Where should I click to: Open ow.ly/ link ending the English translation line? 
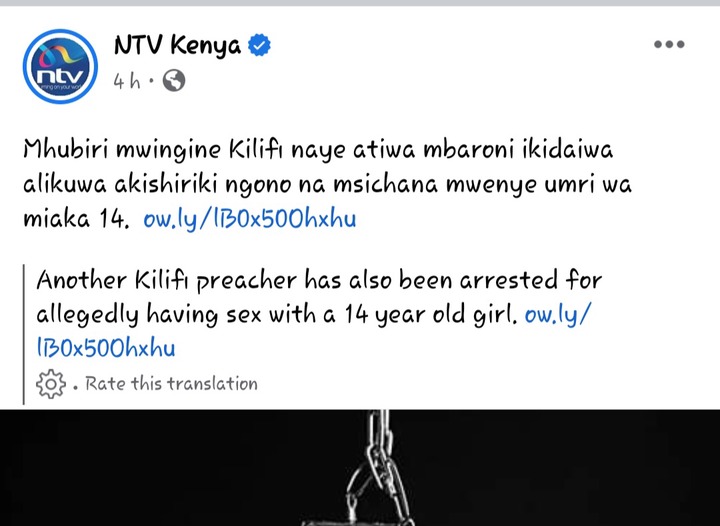(x=558, y=314)
